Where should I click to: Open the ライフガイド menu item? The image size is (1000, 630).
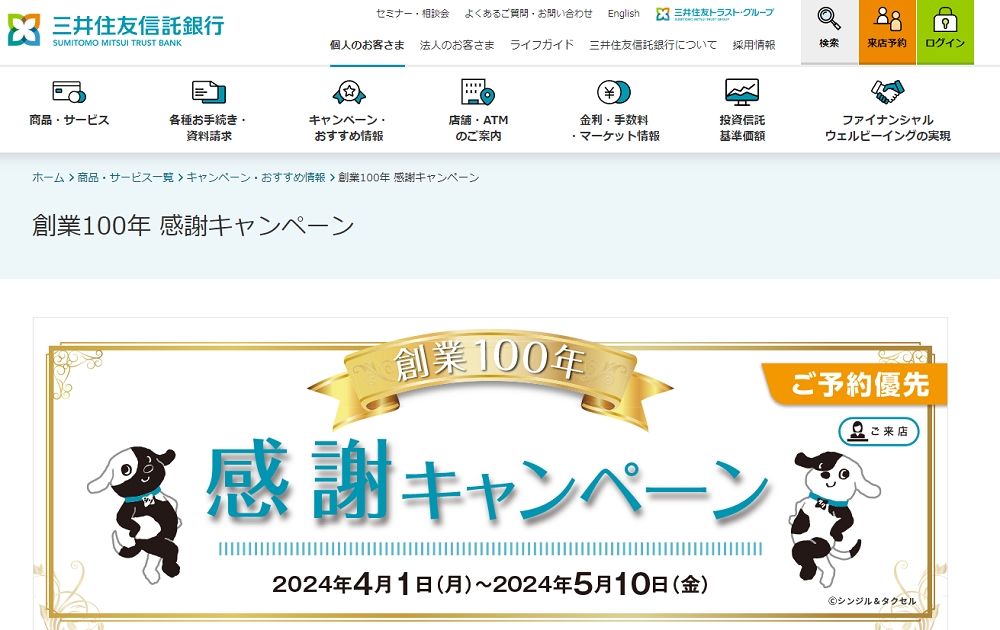pyautogui.click(x=541, y=45)
